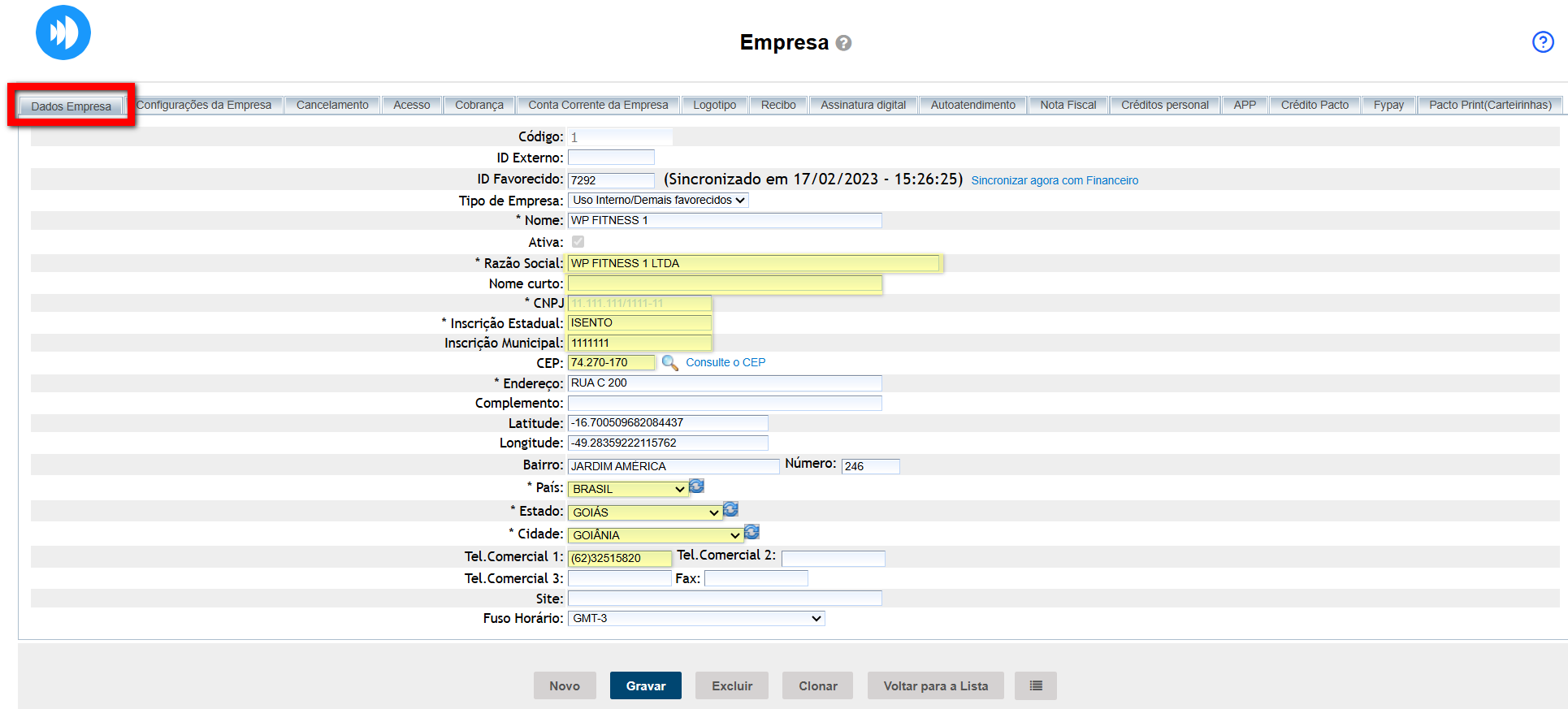Image resolution: width=1568 pixels, height=709 pixels.
Task: Open the blue help icon at top right
Action: point(1542,42)
